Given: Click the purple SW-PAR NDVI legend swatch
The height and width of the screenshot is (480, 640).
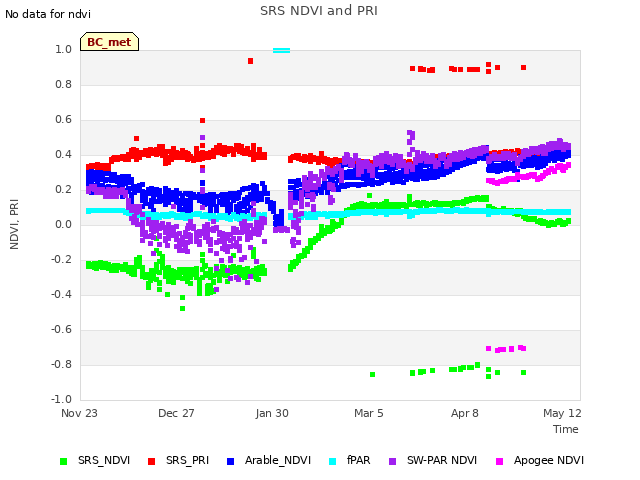Looking at the screenshot, I should [x=392, y=461].
